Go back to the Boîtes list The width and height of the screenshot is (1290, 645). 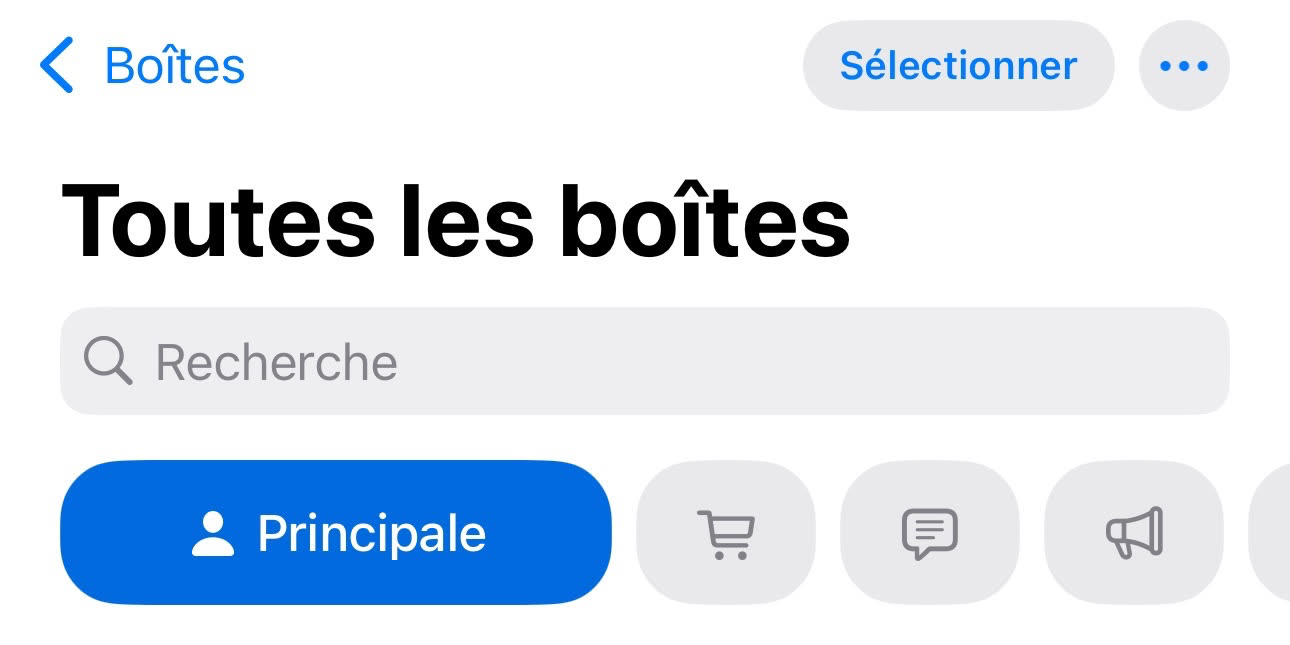[142, 65]
